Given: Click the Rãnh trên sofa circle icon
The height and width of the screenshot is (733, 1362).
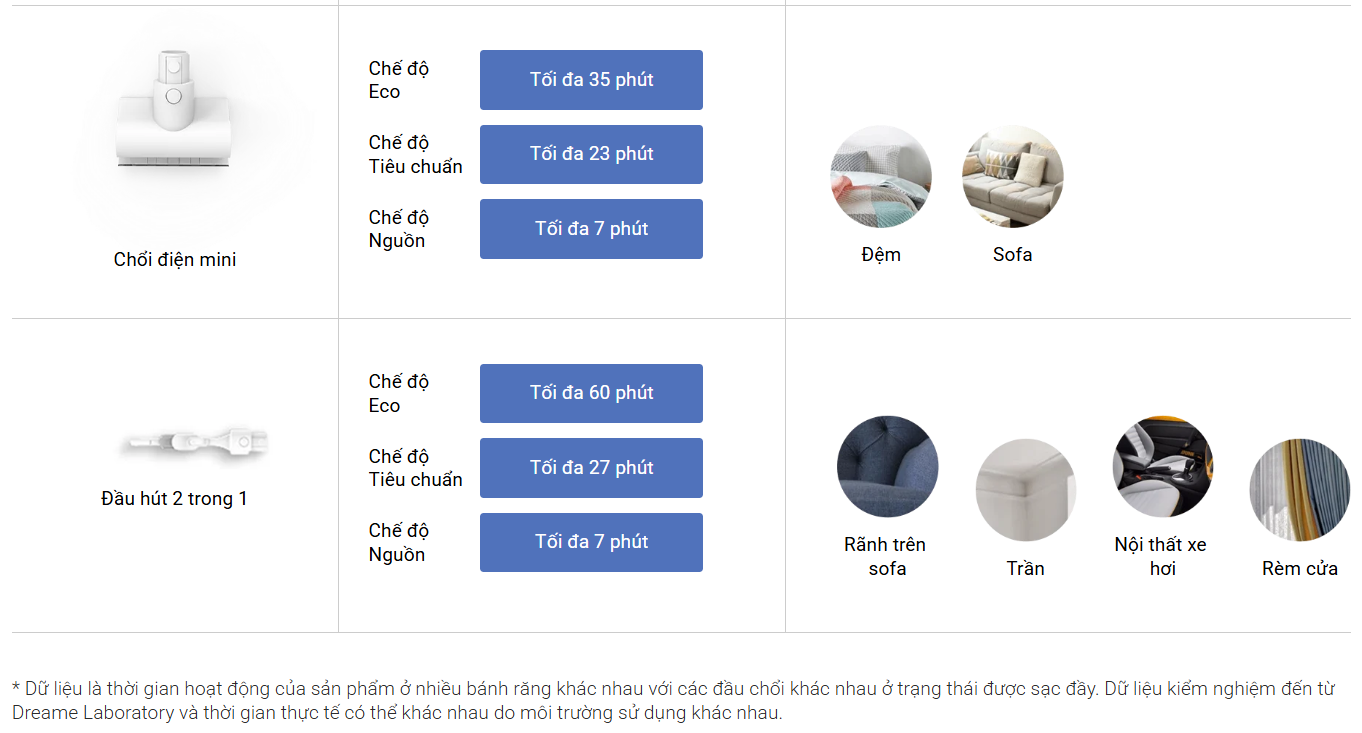Looking at the screenshot, I should point(887,467).
